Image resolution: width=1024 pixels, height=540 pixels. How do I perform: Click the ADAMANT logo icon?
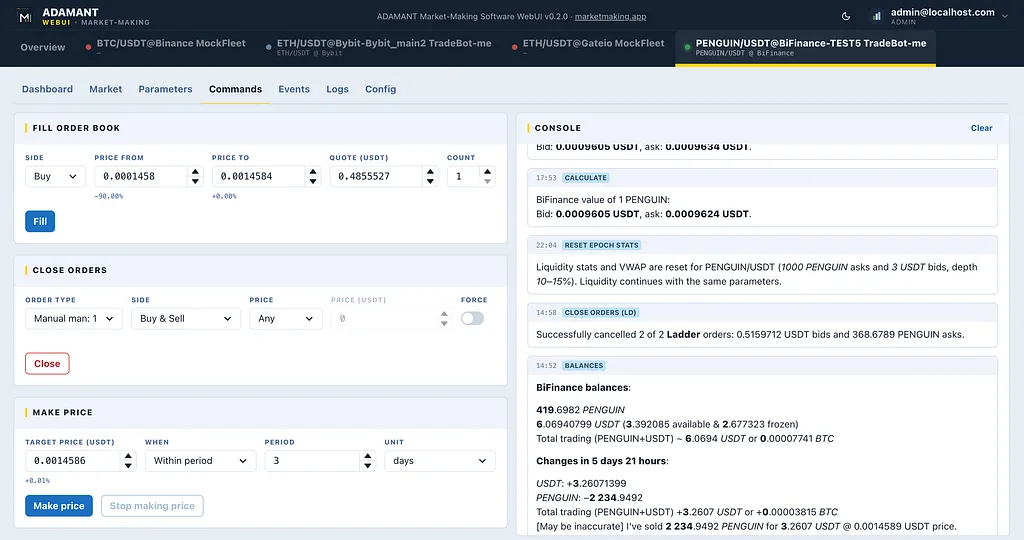25,17
